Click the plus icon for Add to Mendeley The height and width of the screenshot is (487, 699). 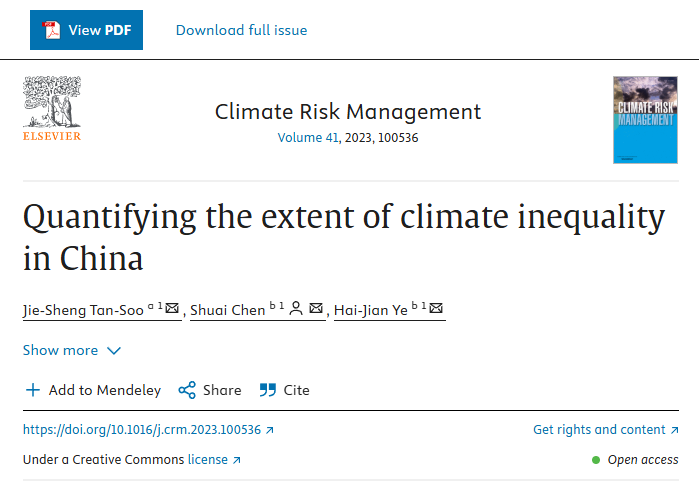point(33,390)
